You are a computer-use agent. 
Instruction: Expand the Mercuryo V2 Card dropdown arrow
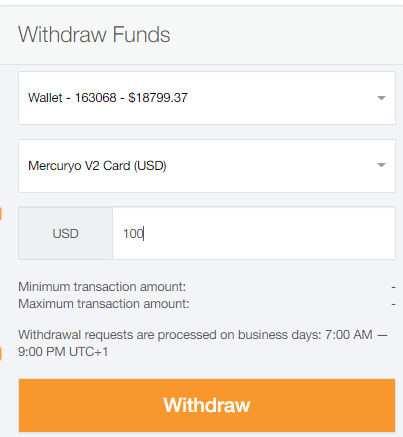point(381,165)
